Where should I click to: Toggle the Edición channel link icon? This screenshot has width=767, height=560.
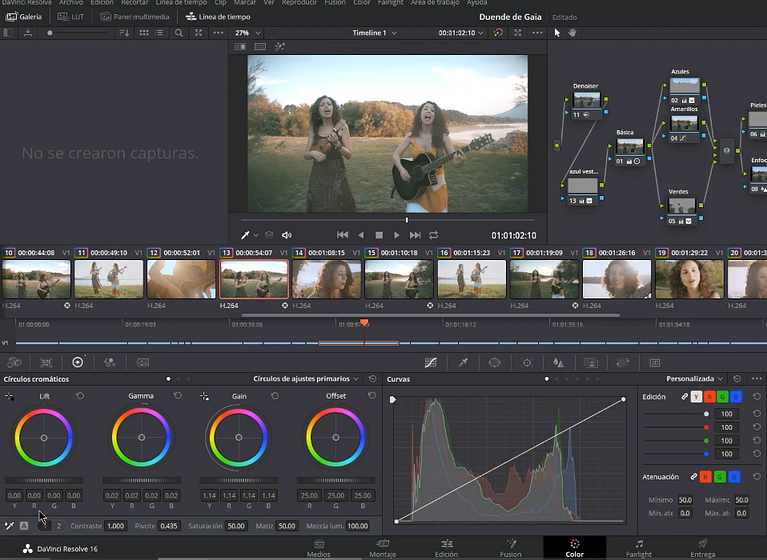tap(684, 397)
